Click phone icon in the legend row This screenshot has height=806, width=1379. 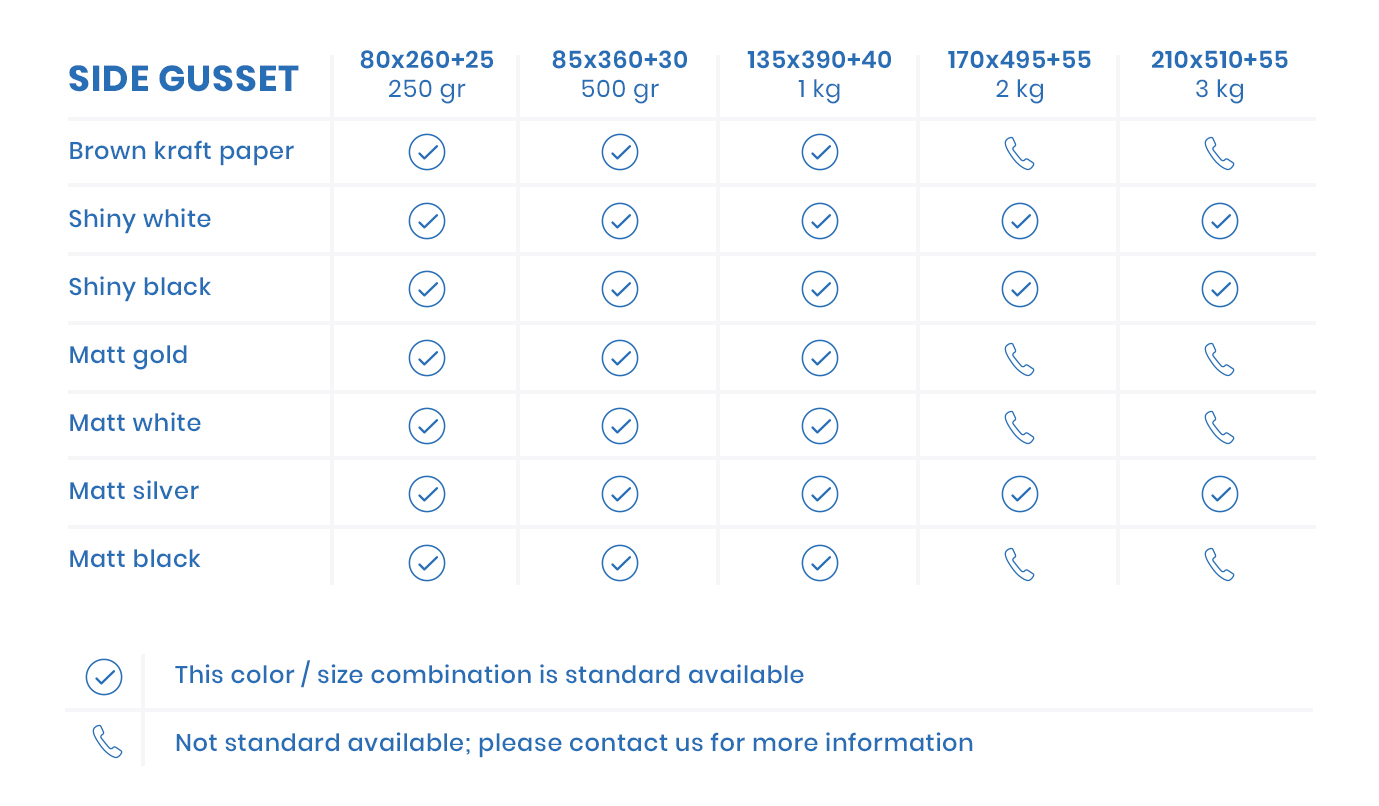107,741
